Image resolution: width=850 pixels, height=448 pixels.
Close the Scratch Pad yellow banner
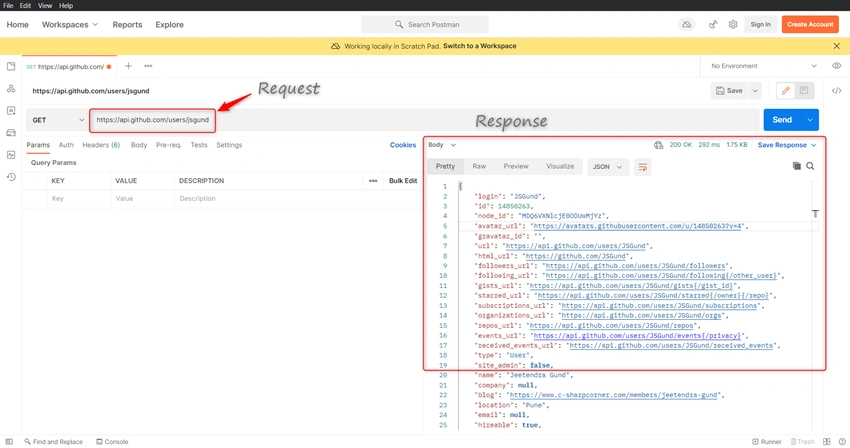(836, 46)
